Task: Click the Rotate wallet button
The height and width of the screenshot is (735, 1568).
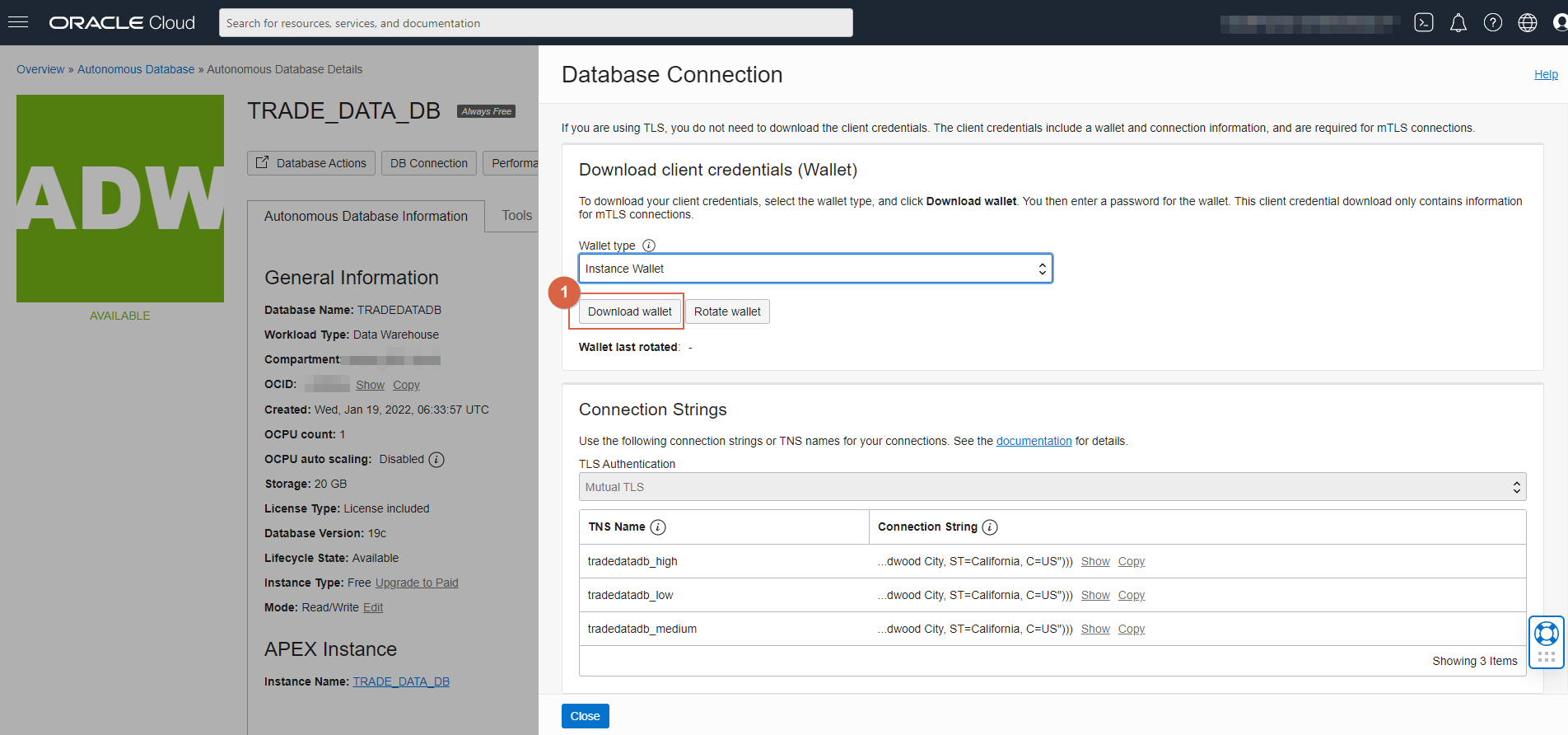Action: pyautogui.click(x=727, y=311)
